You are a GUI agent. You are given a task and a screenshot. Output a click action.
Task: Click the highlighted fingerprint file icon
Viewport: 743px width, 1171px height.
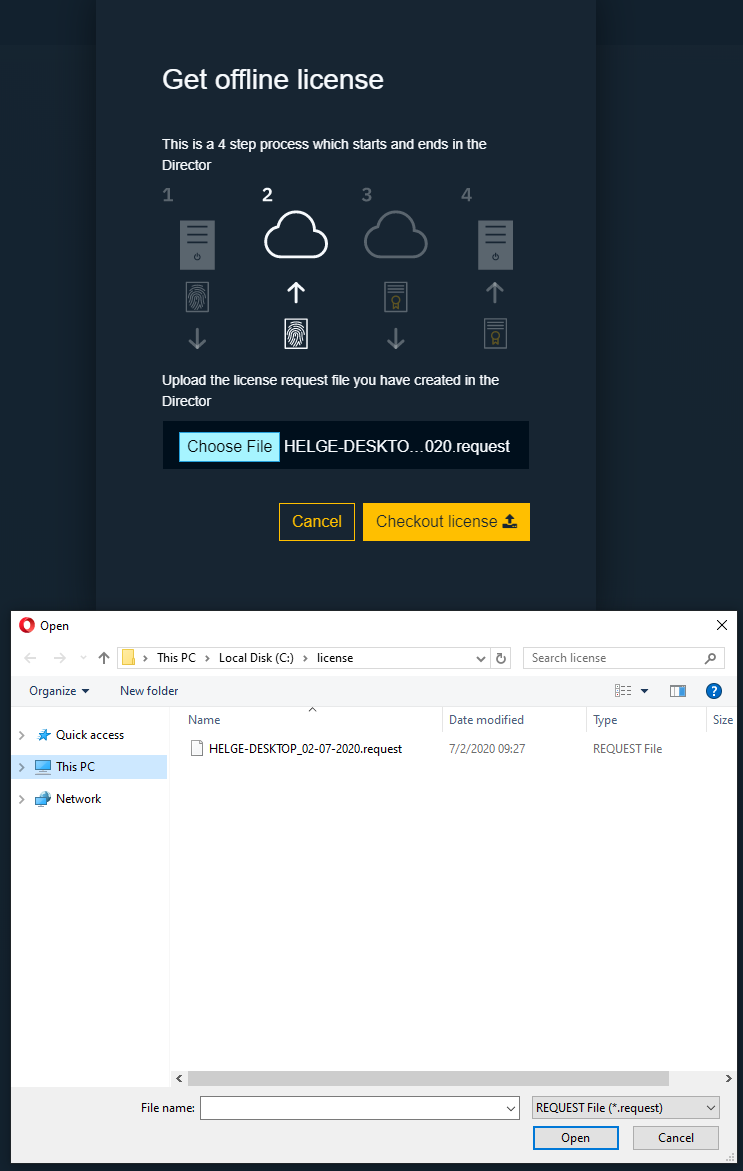point(296,333)
